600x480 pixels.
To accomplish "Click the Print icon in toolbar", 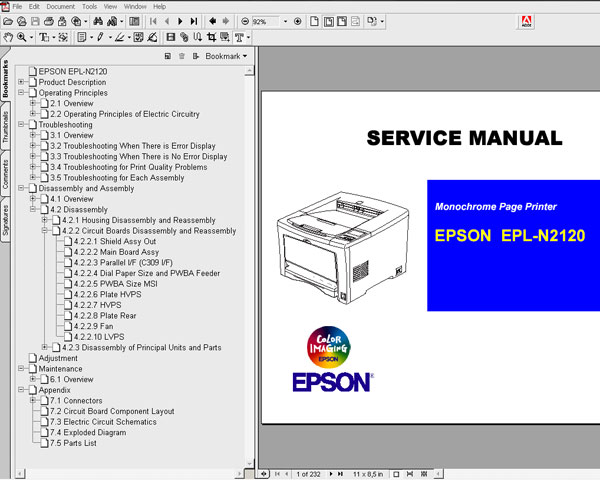I will (49, 21).
